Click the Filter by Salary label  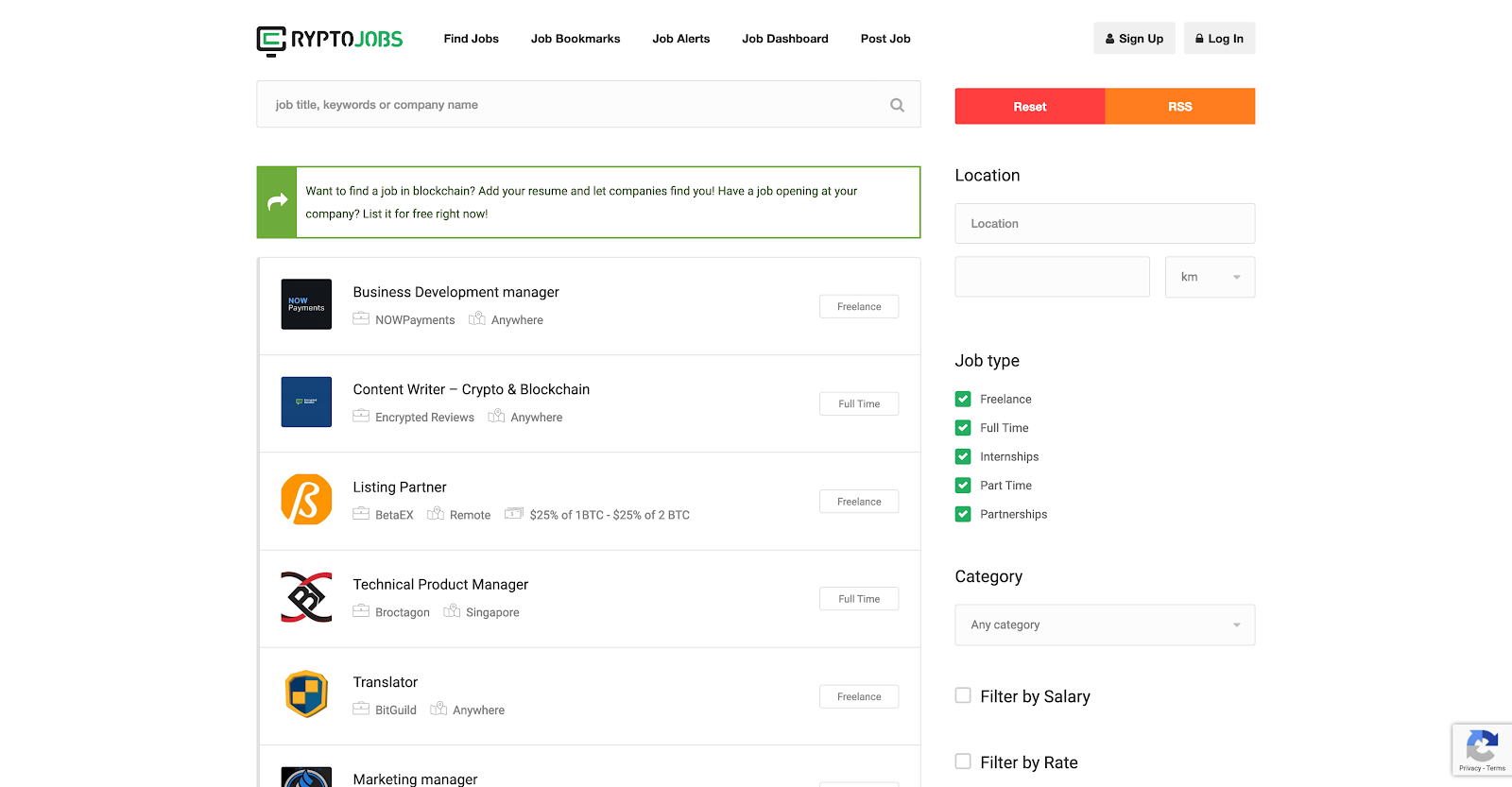tap(1035, 696)
